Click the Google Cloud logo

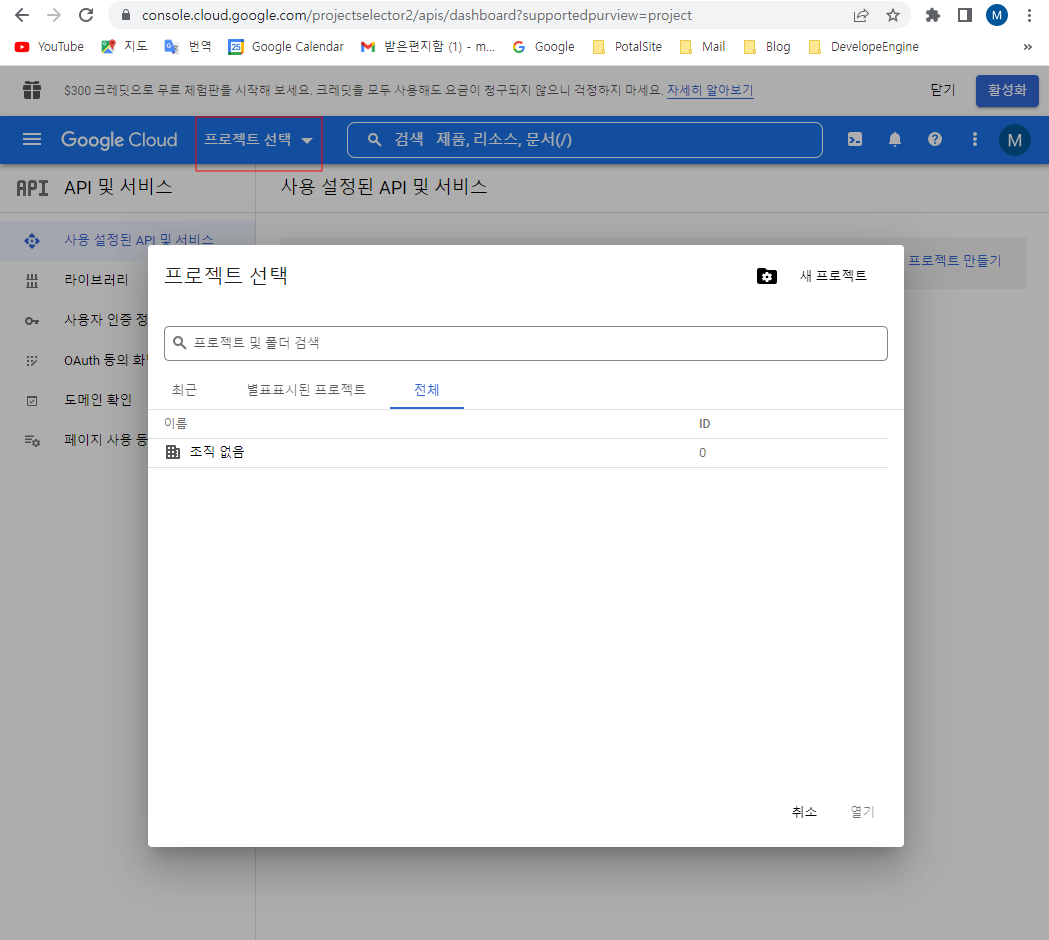119,139
